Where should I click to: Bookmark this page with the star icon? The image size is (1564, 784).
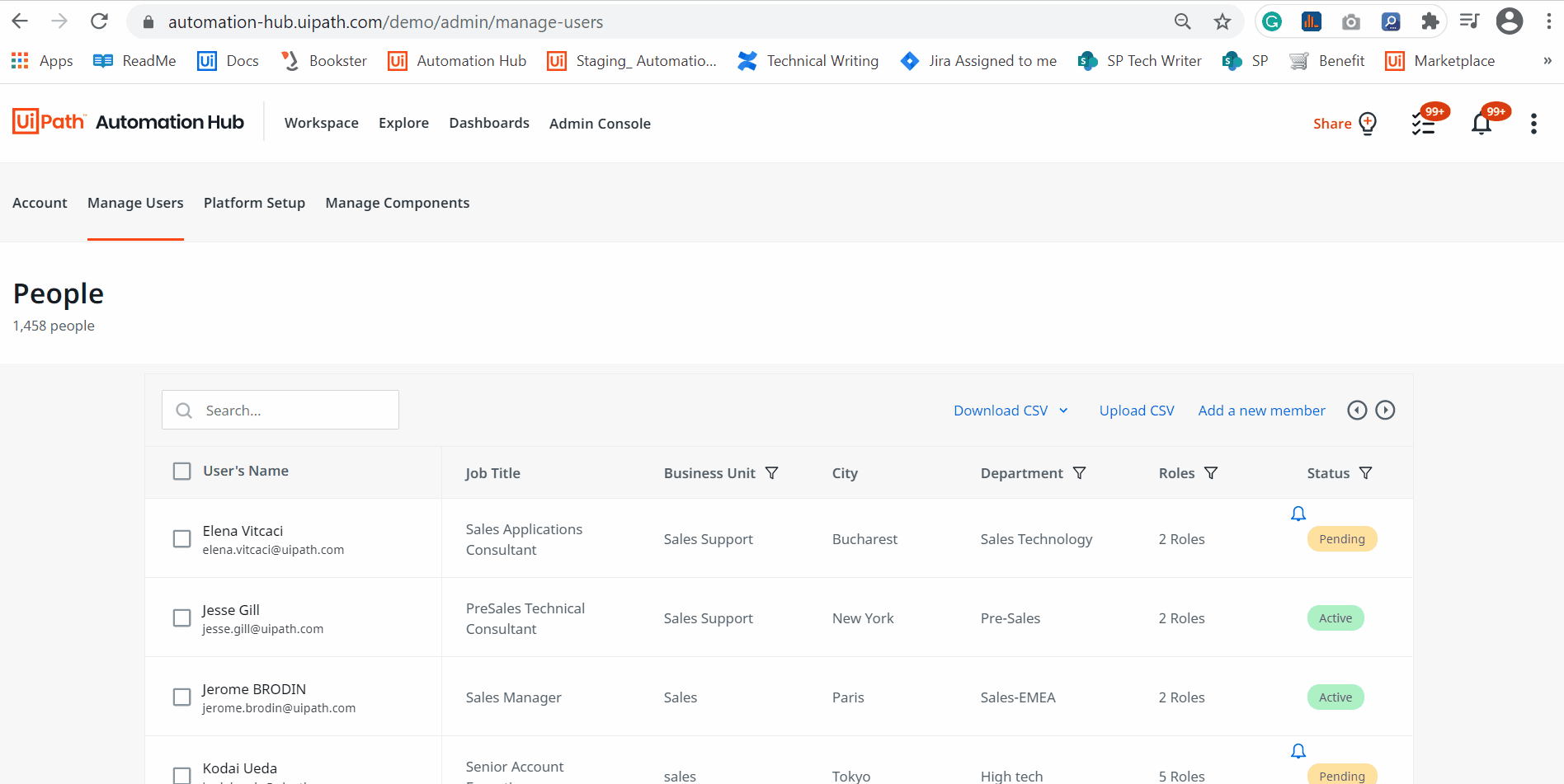(x=1222, y=21)
